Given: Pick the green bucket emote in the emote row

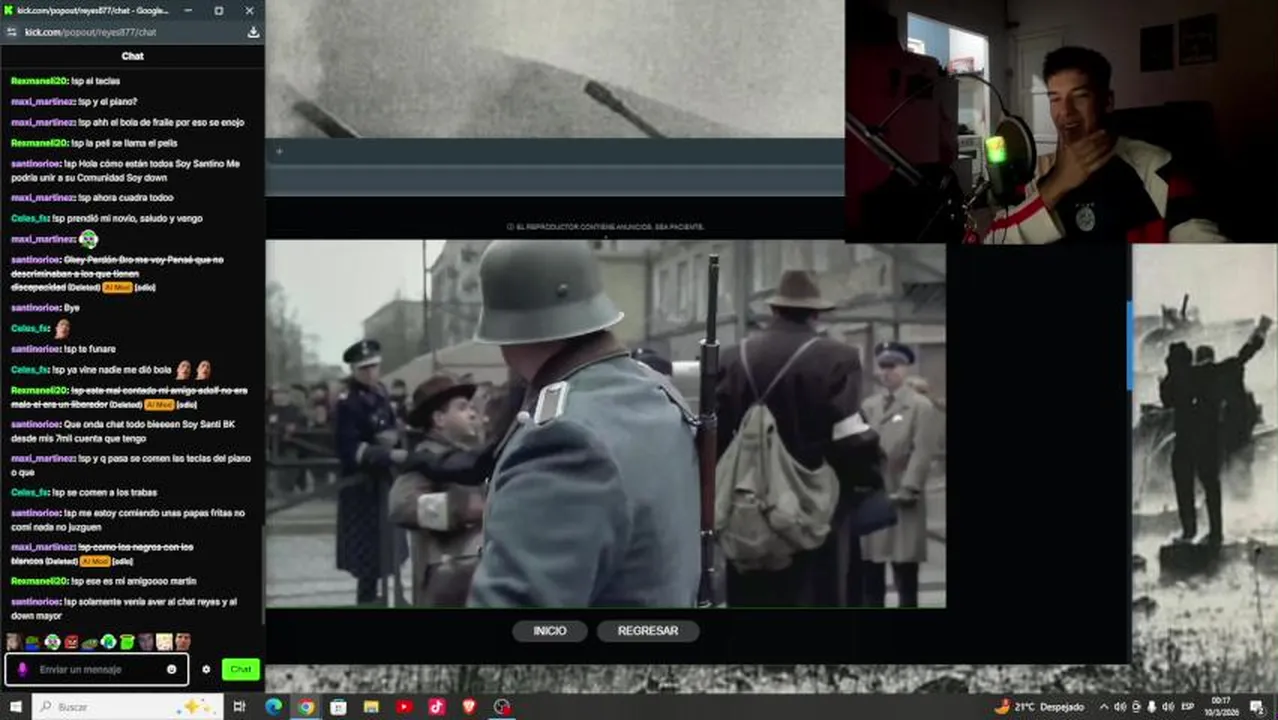Looking at the screenshot, I should pyautogui.click(x=127, y=641).
